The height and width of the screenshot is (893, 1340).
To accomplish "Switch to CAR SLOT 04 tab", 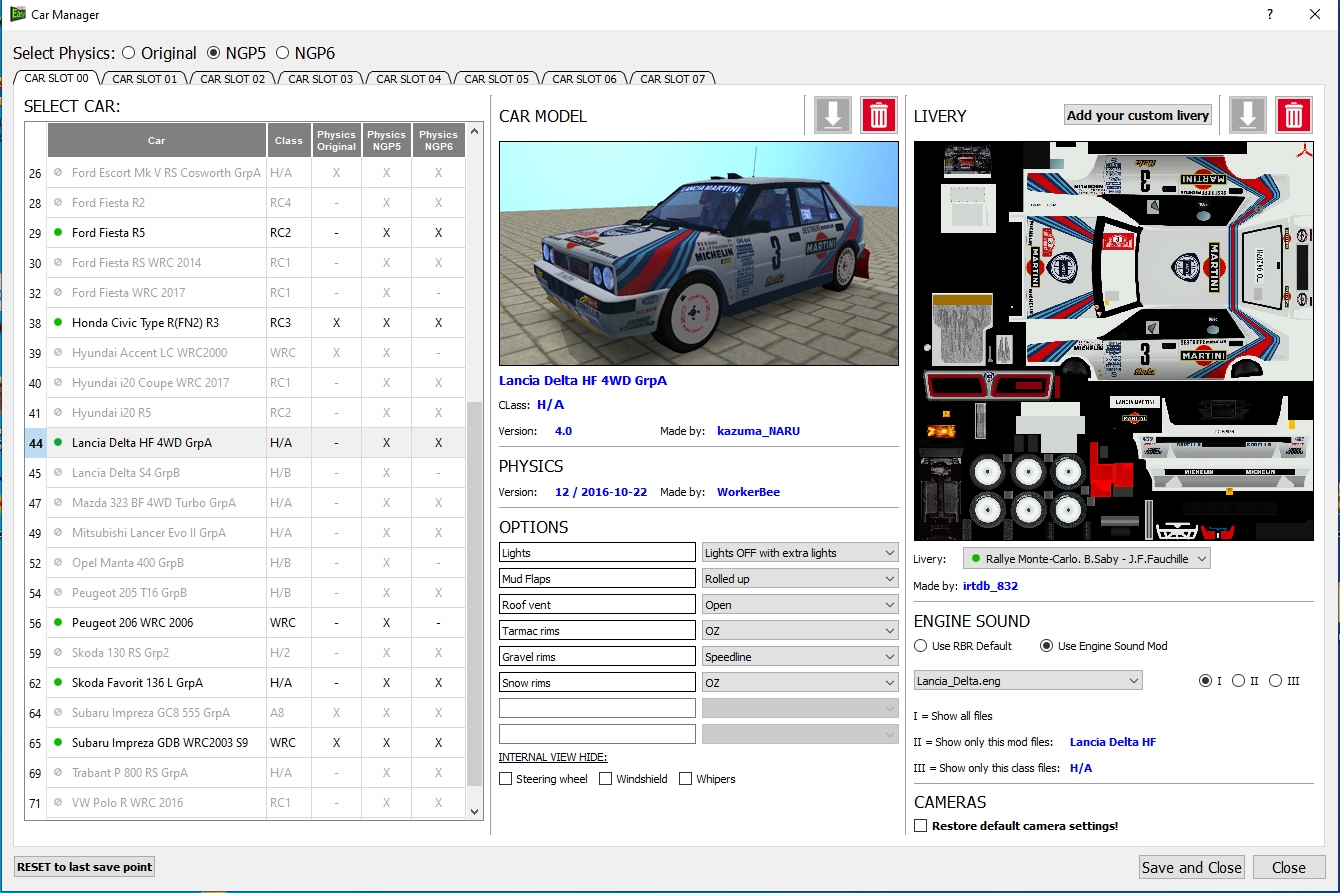I will point(408,79).
